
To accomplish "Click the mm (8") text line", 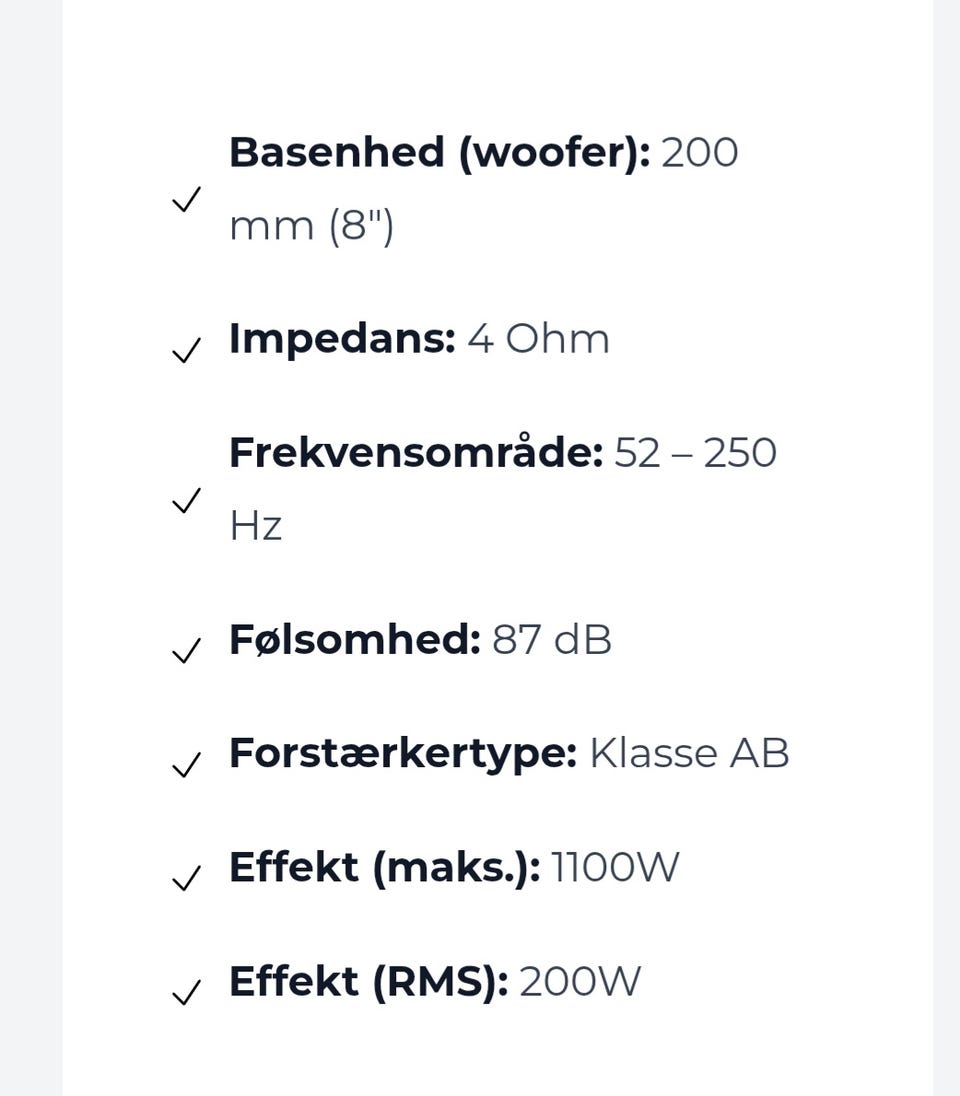I will 312,226.
